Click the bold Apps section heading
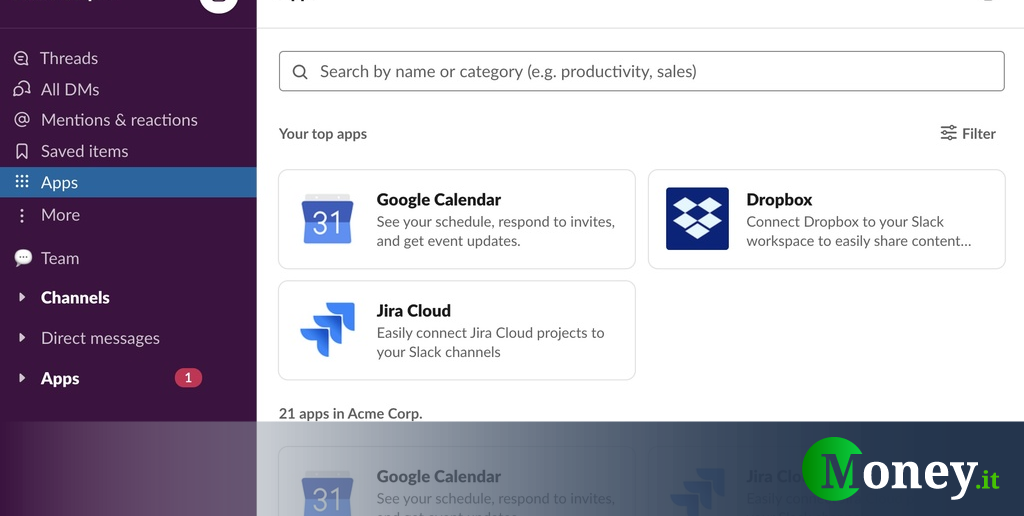Image resolution: width=1024 pixels, height=516 pixels. pyautogui.click(x=60, y=378)
